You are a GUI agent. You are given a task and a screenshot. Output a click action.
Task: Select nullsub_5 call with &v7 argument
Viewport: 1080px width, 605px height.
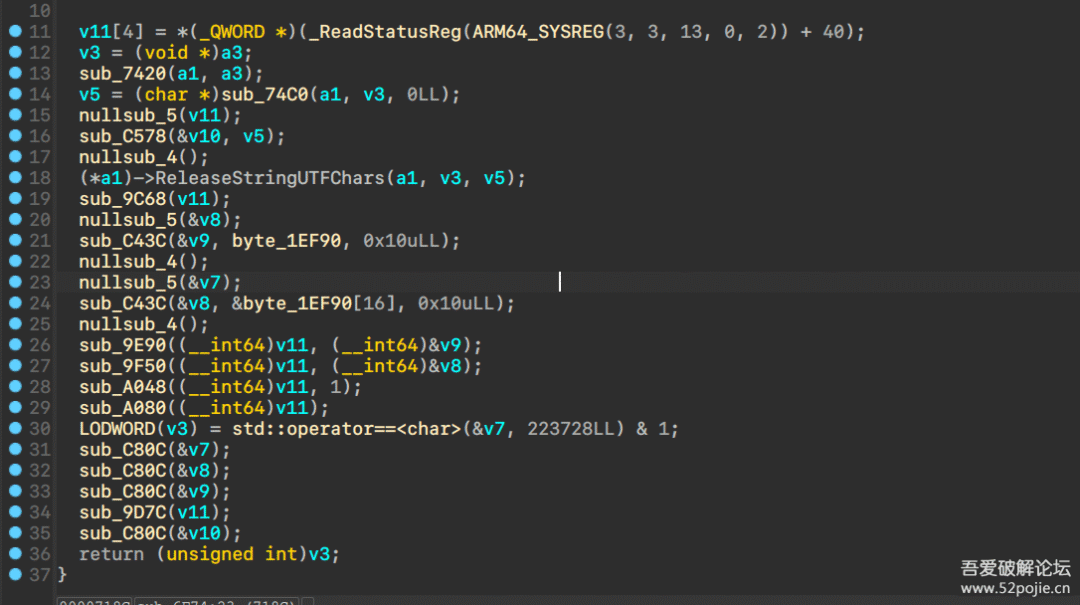(x=160, y=283)
